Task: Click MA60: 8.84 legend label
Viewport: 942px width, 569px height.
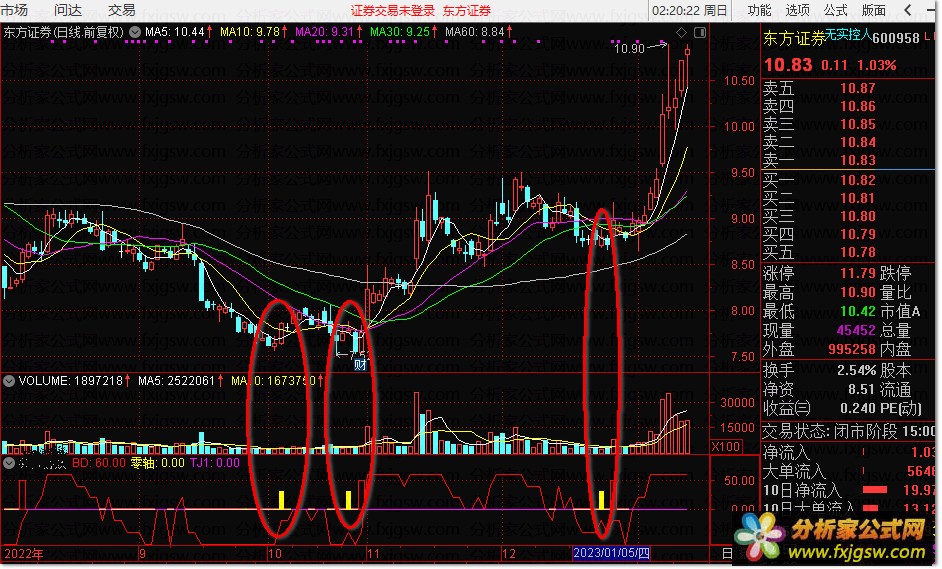Action: (x=475, y=32)
